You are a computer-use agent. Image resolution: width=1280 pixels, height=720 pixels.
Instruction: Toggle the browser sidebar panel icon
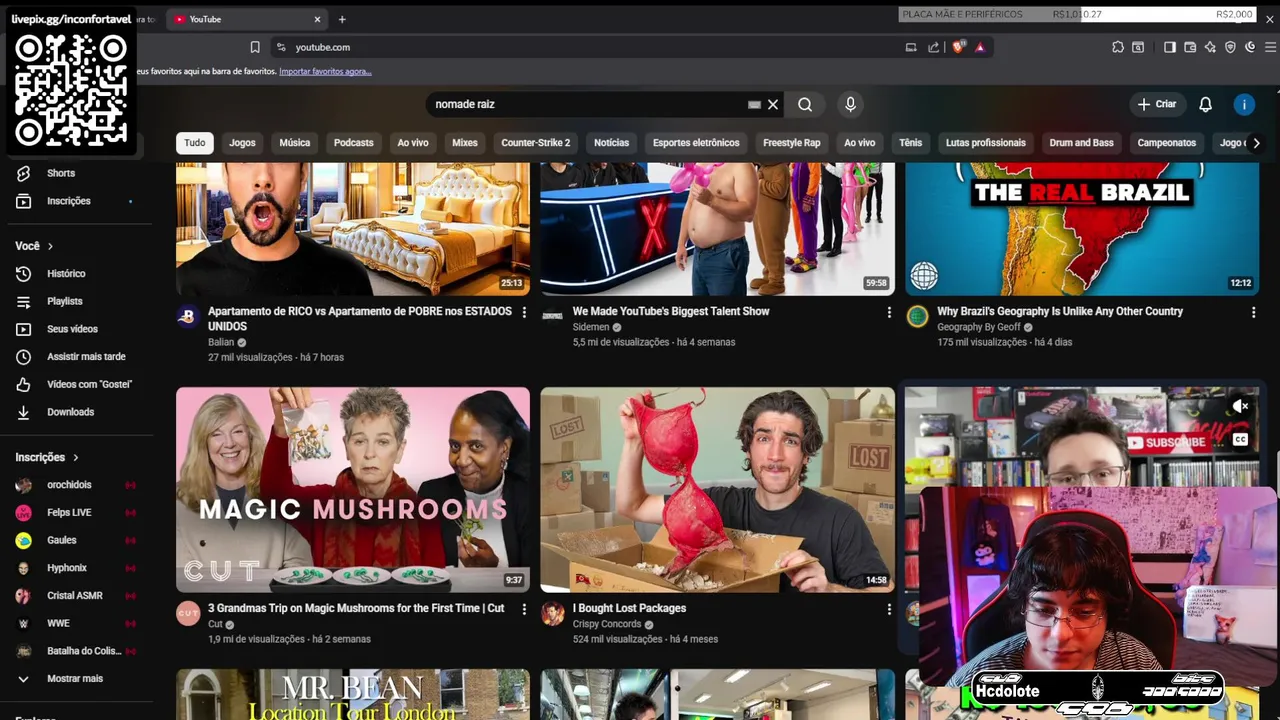coord(1170,47)
